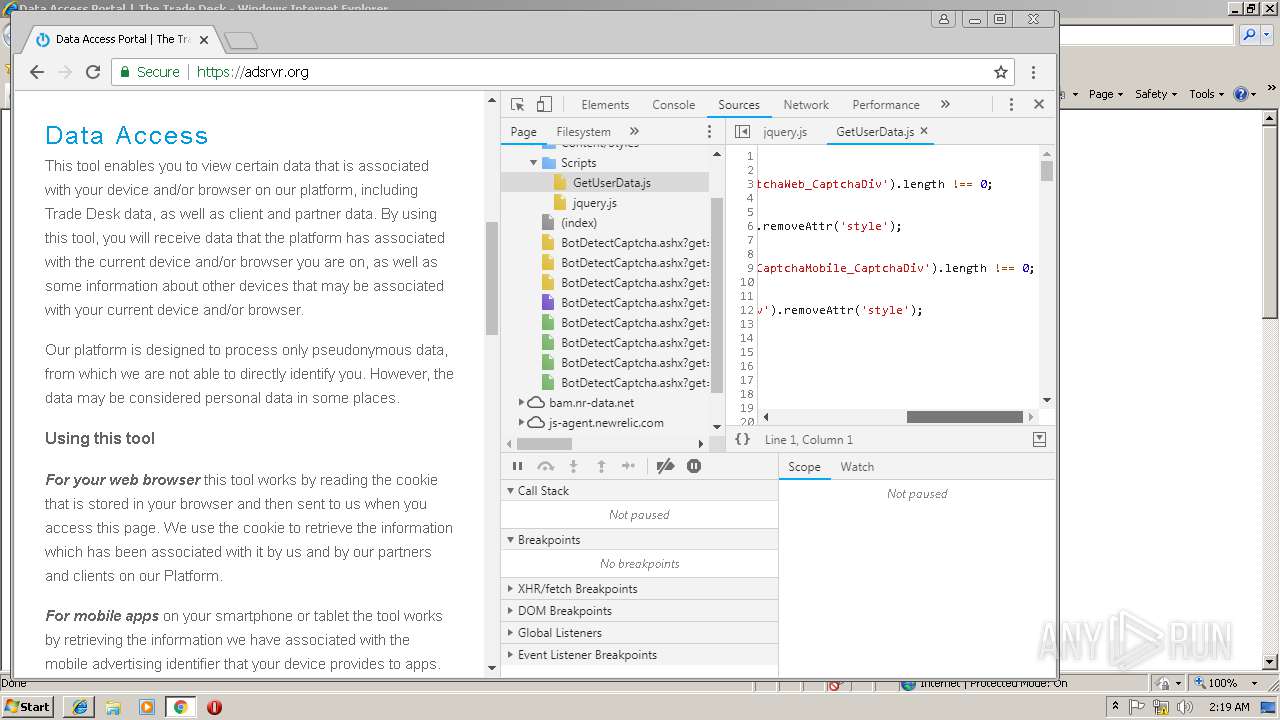Click the Step out of current function icon

point(601,466)
